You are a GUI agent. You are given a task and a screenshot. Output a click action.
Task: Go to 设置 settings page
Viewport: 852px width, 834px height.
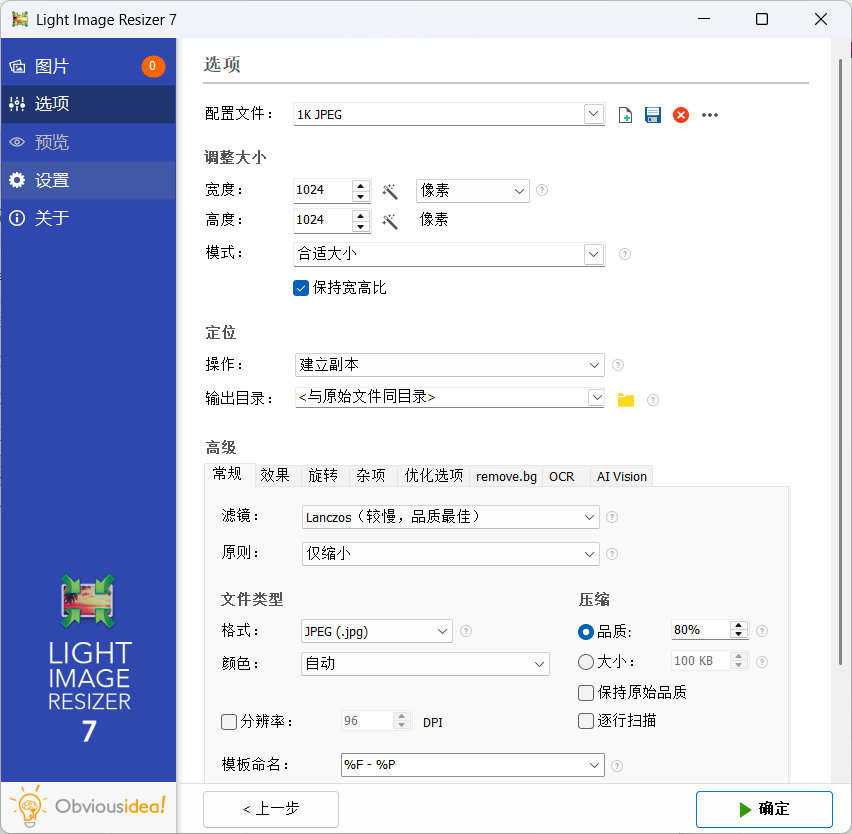click(x=88, y=180)
